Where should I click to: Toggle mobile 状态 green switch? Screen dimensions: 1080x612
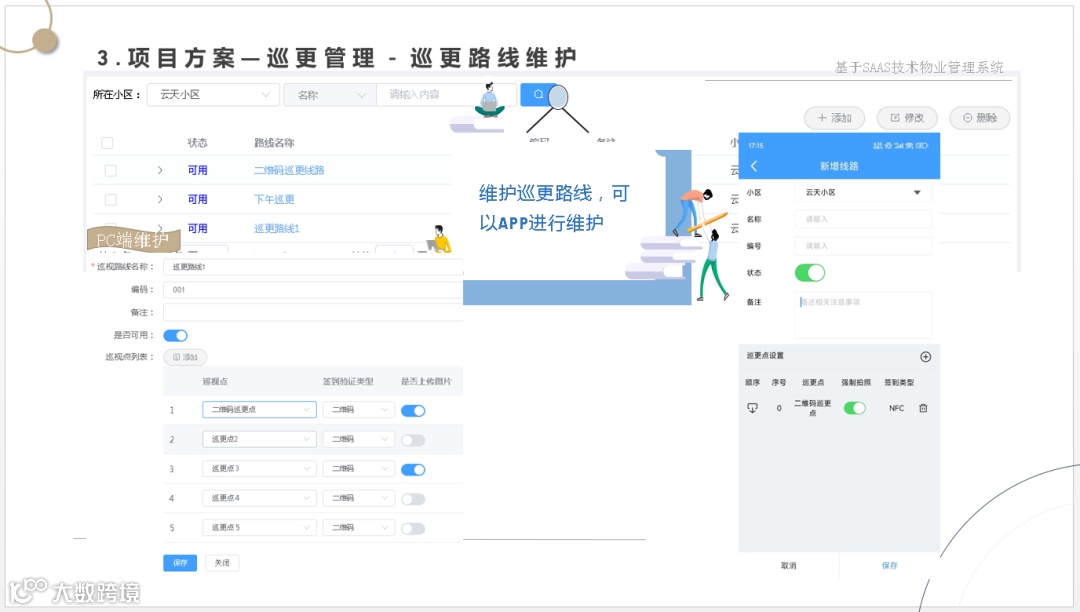point(810,273)
